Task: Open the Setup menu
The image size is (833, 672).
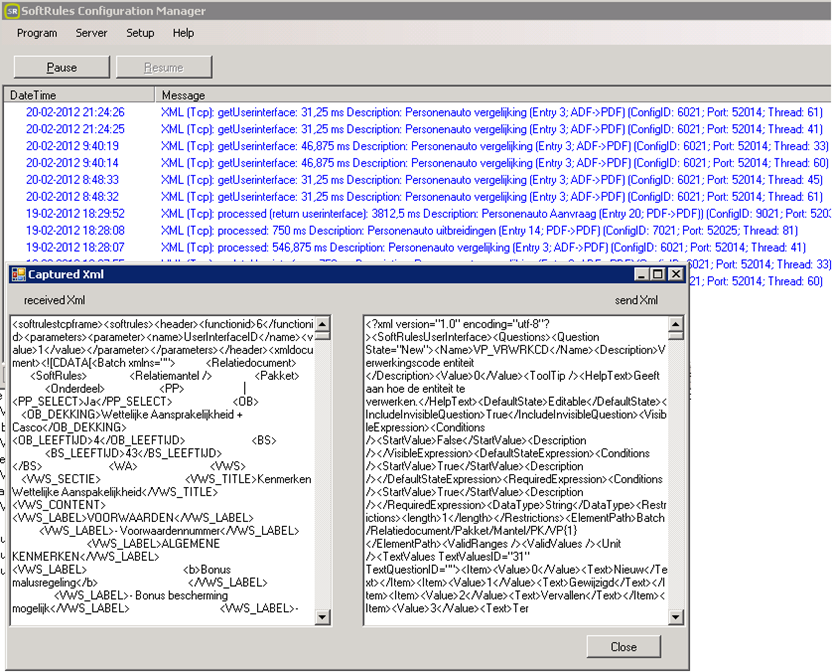Action: [140, 33]
